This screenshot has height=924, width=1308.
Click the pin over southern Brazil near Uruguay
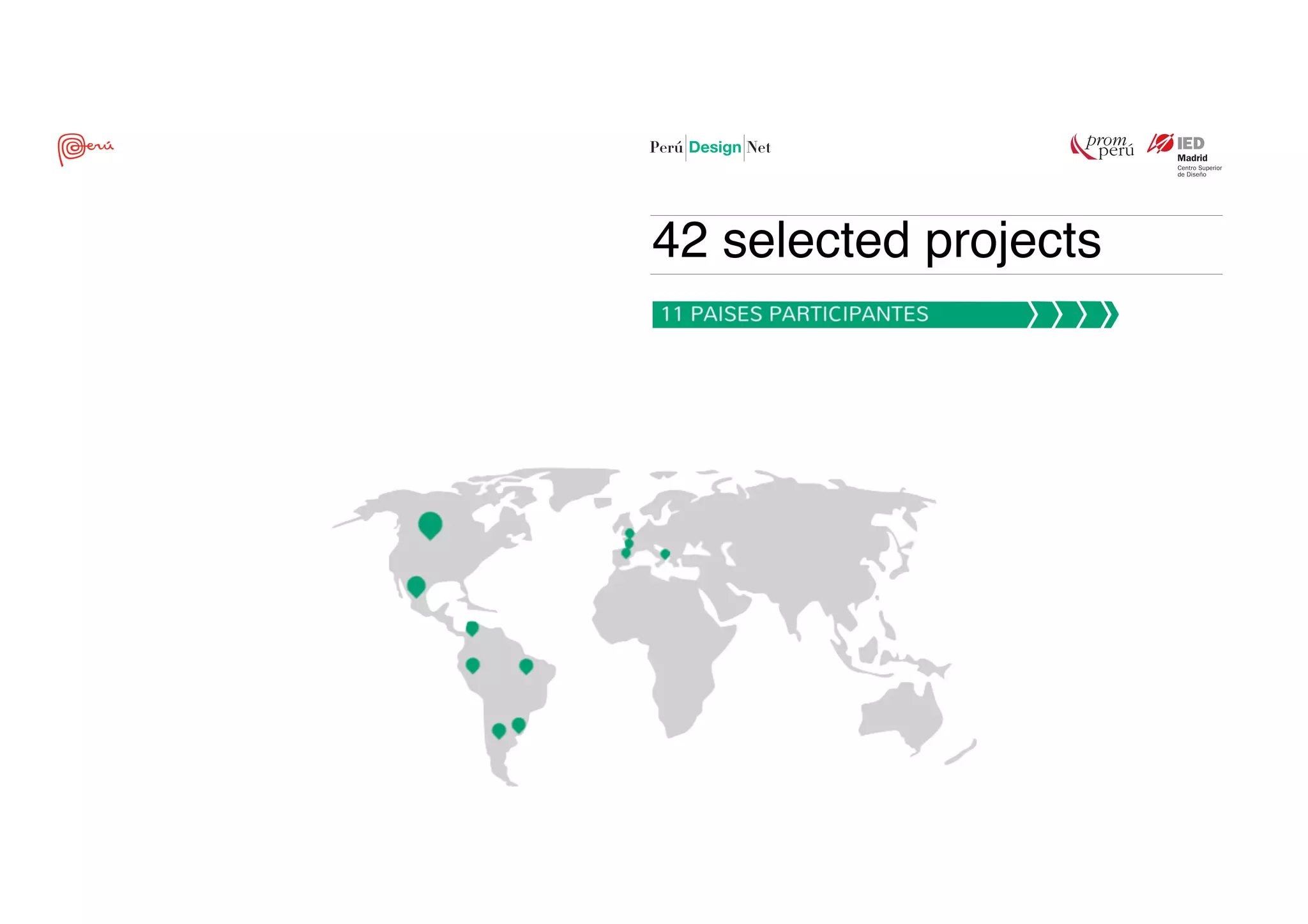[x=519, y=725]
